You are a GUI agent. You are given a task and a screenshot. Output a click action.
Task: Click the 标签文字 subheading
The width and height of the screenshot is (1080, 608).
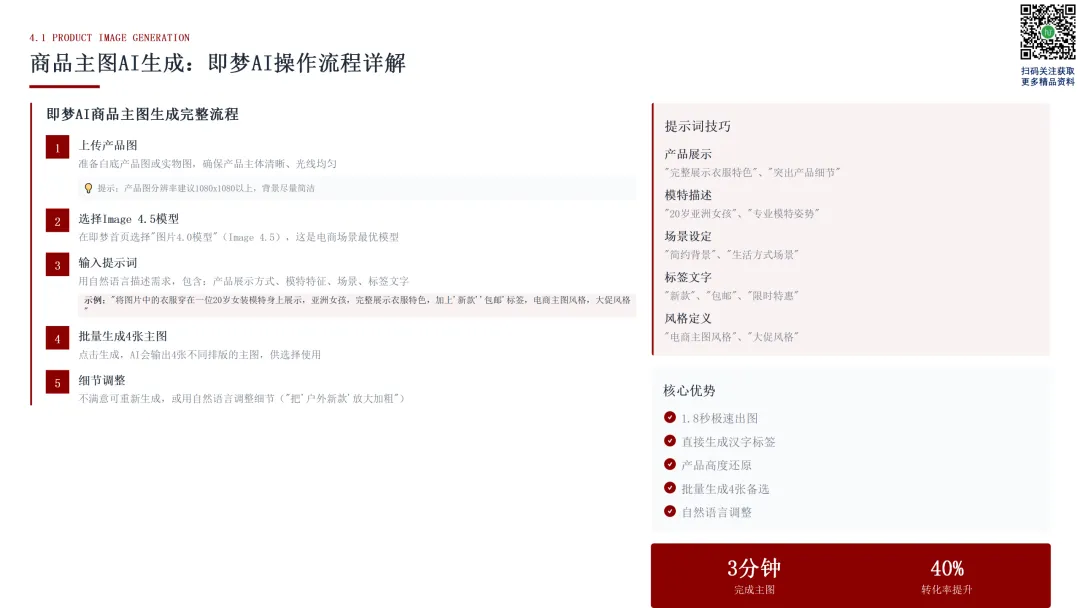[x=688, y=277]
